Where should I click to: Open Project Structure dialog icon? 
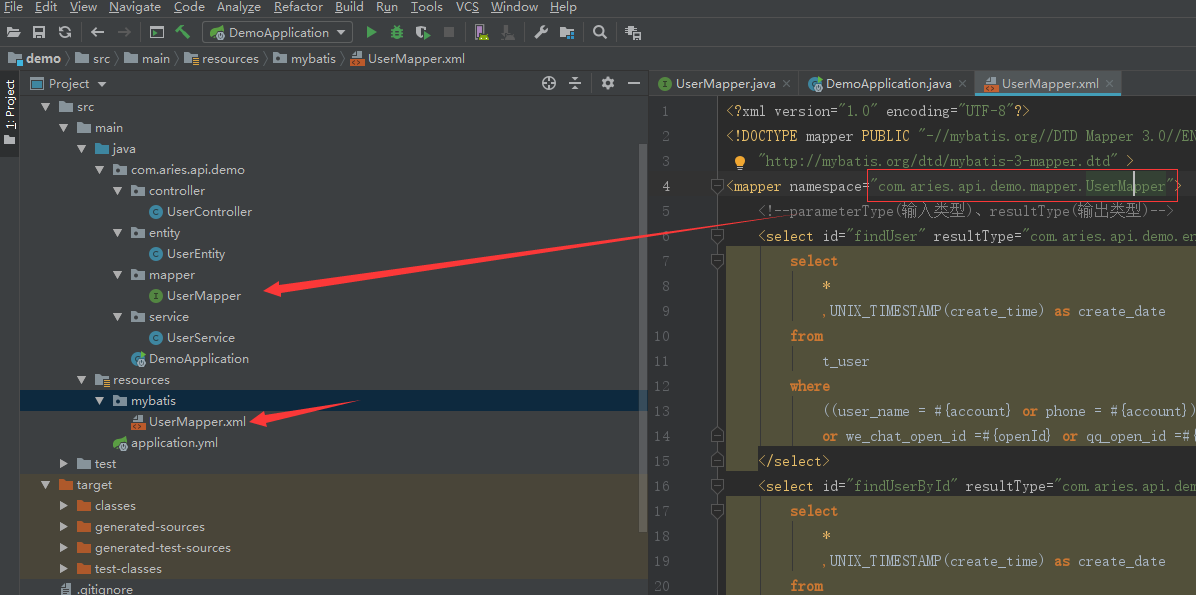pos(567,31)
